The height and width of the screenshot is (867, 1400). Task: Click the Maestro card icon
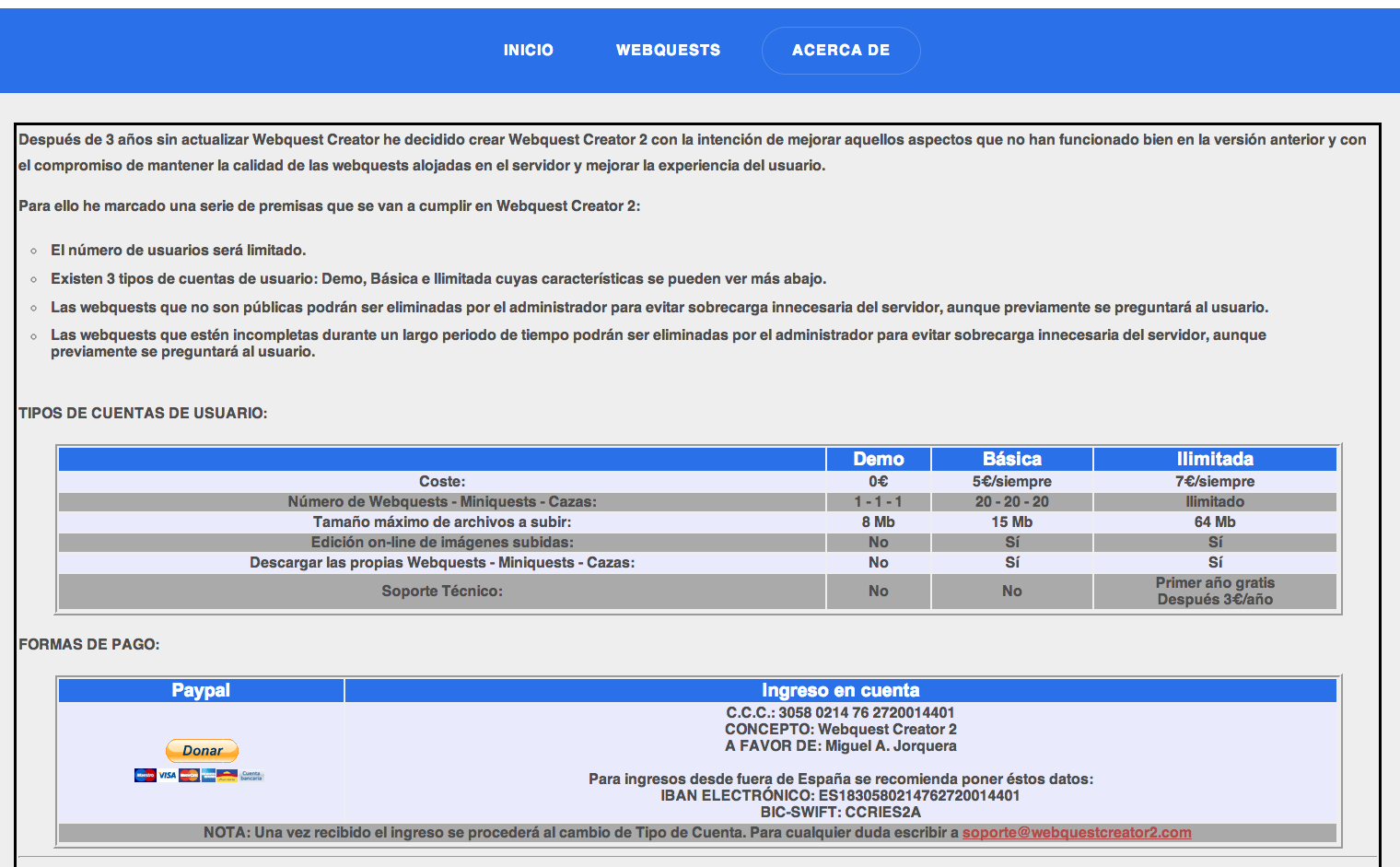point(145,776)
